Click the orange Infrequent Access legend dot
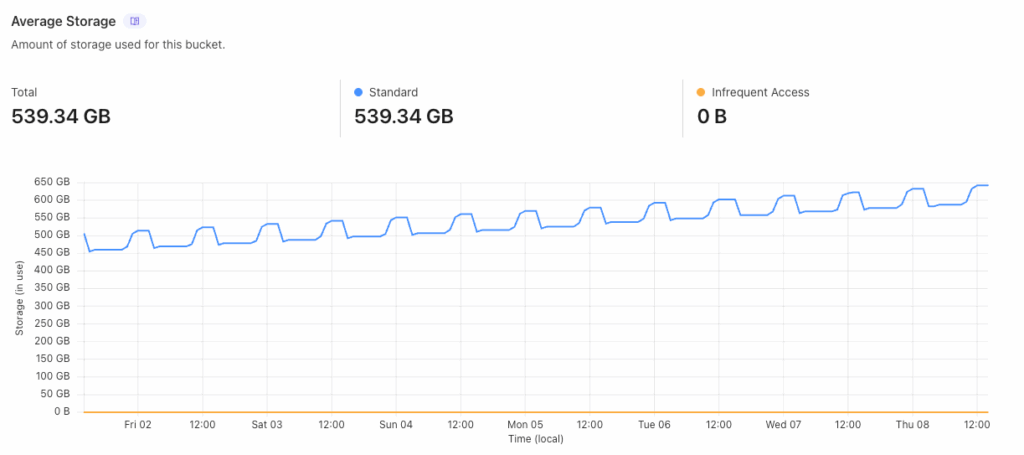This screenshot has height=455, width=1024. coord(701,92)
